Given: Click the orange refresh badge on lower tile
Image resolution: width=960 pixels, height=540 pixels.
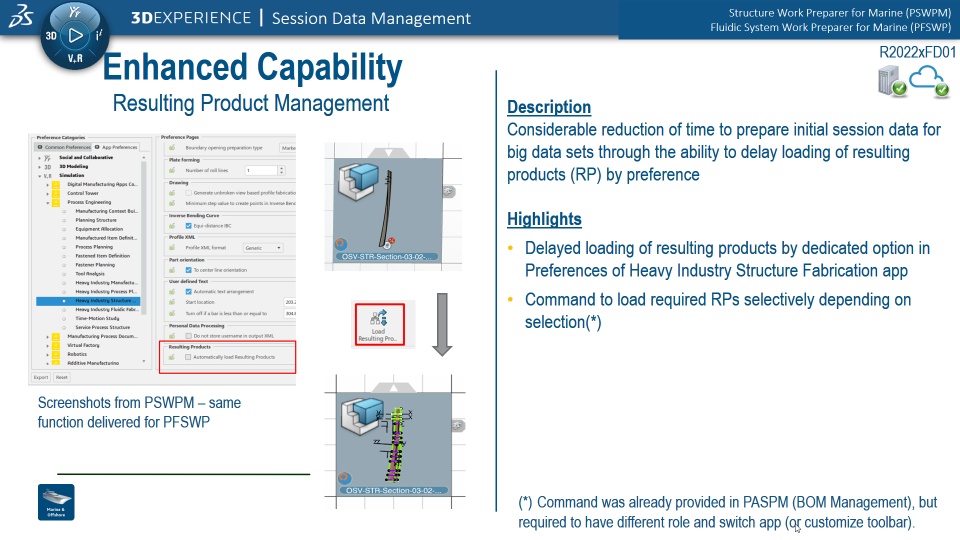Looking at the screenshot, I should click(x=345, y=478).
